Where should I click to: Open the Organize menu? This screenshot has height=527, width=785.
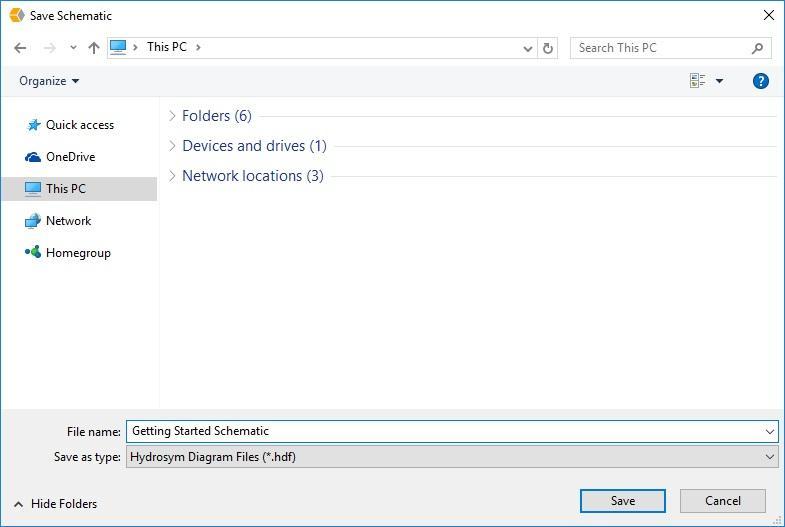(49, 81)
